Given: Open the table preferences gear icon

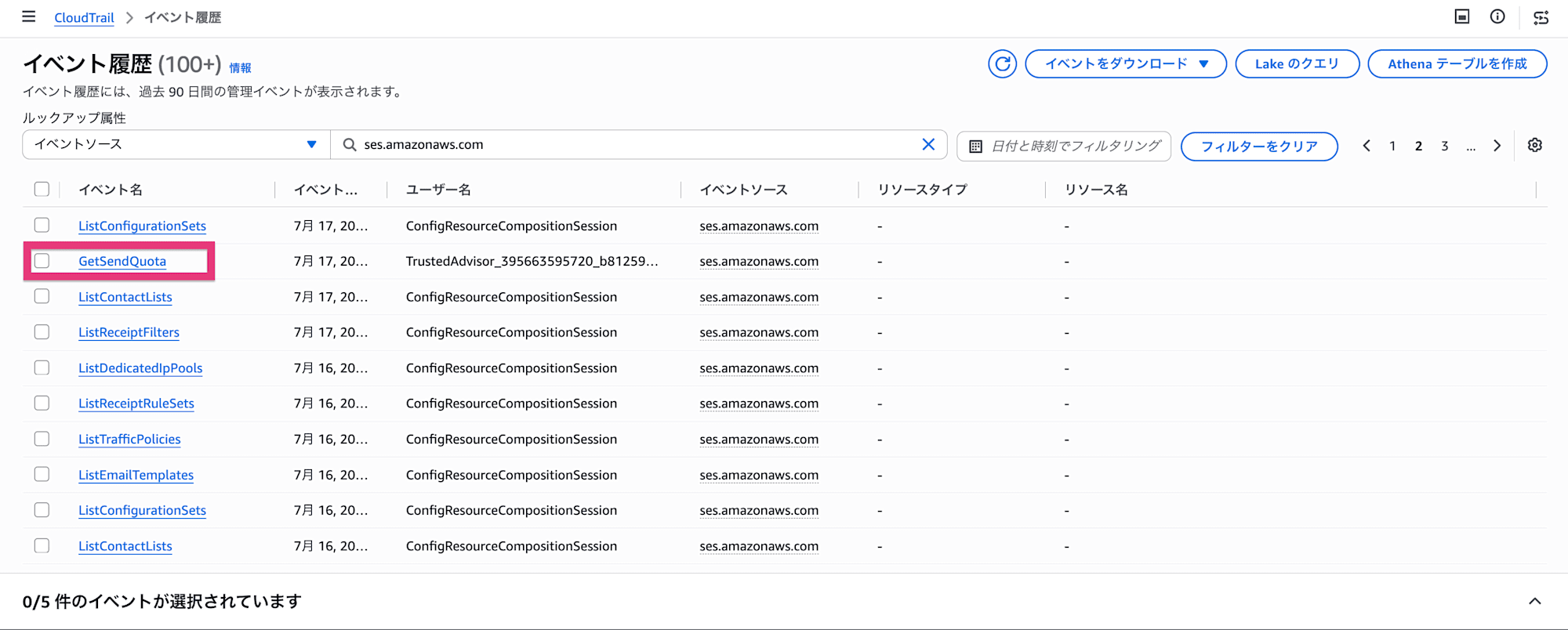Looking at the screenshot, I should (x=1535, y=145).
